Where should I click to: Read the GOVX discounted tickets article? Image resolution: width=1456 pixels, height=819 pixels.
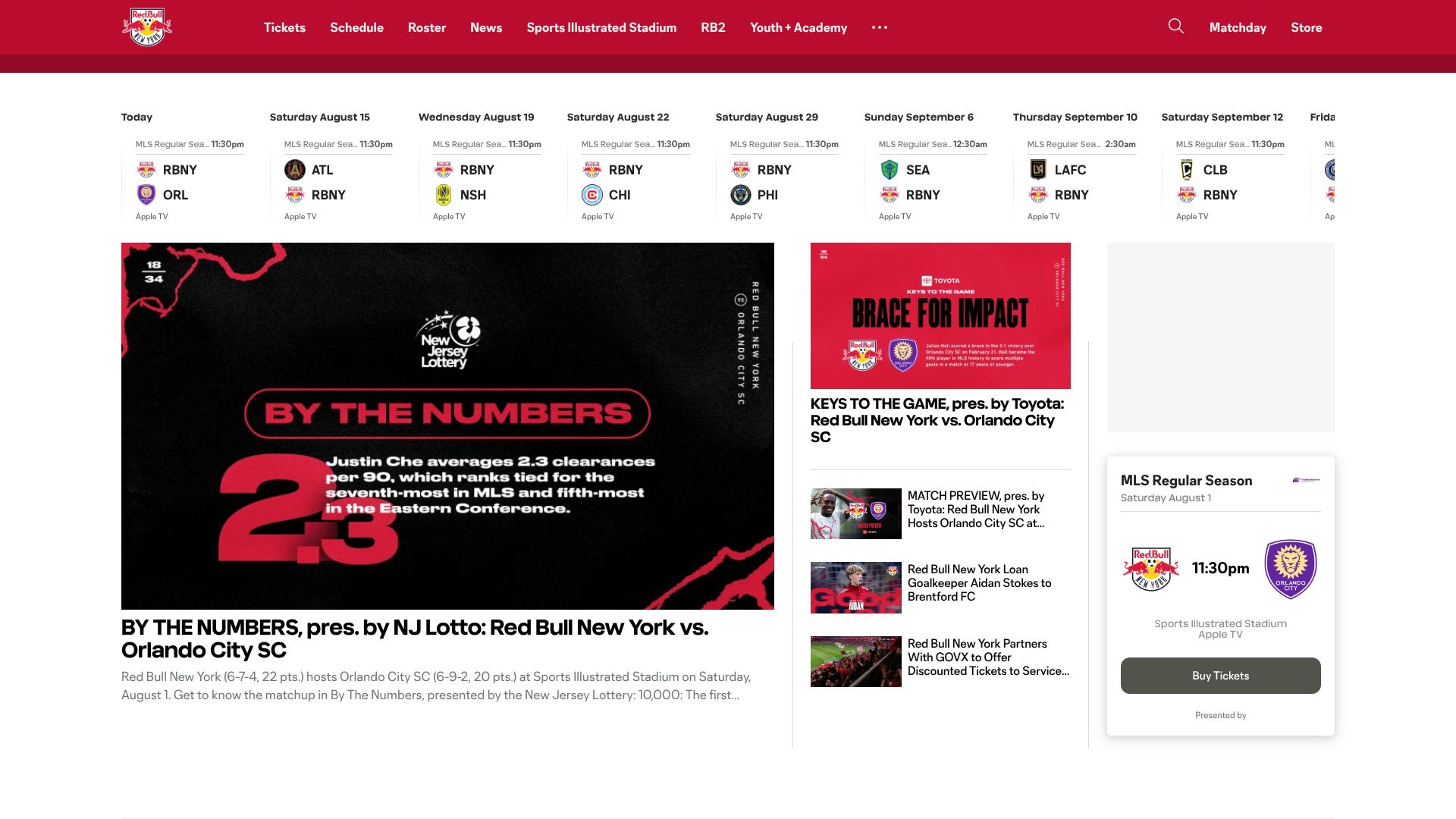click(988, 657)
